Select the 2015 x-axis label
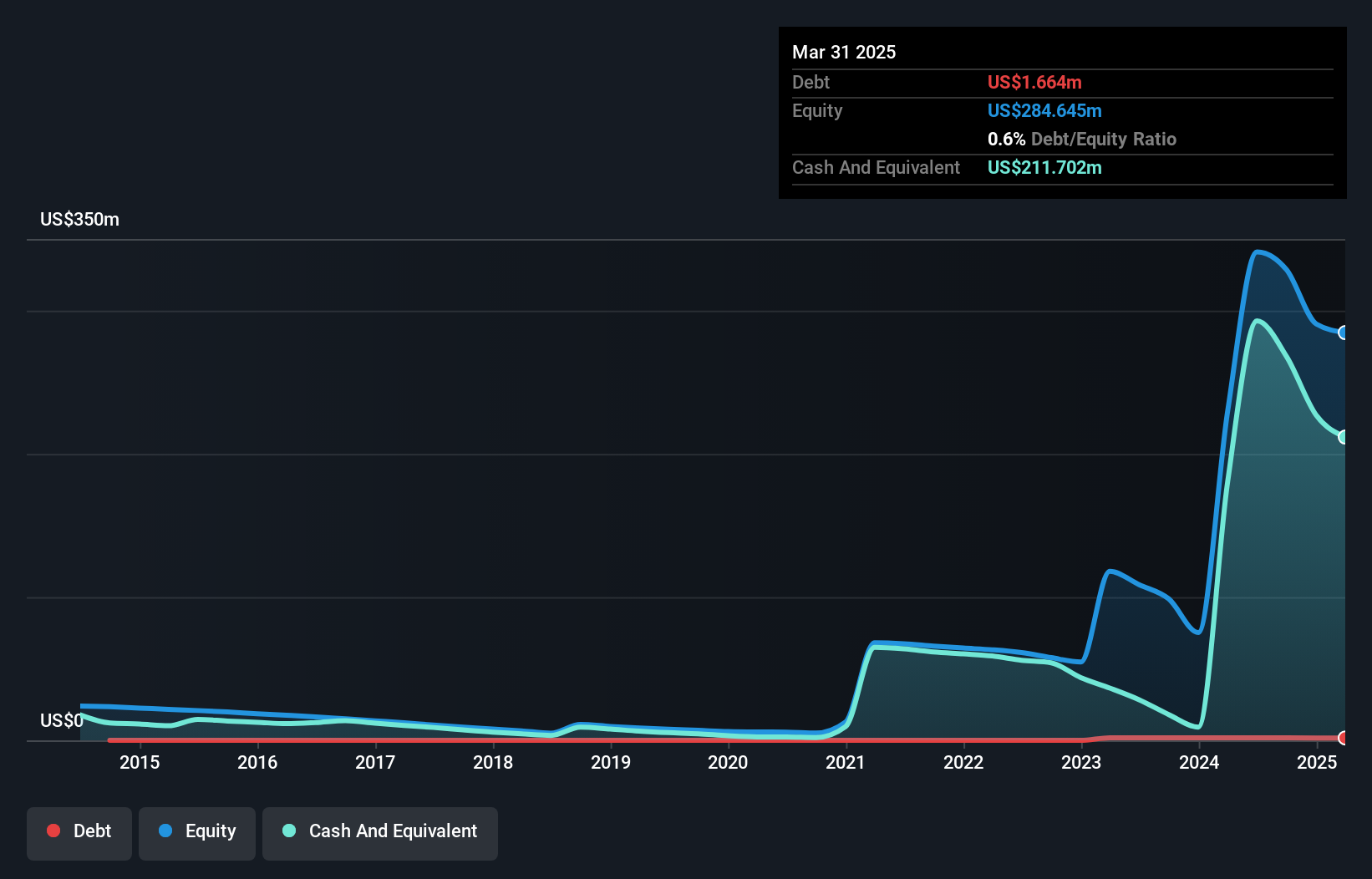1372x879 pixels. tap(140, 762)
